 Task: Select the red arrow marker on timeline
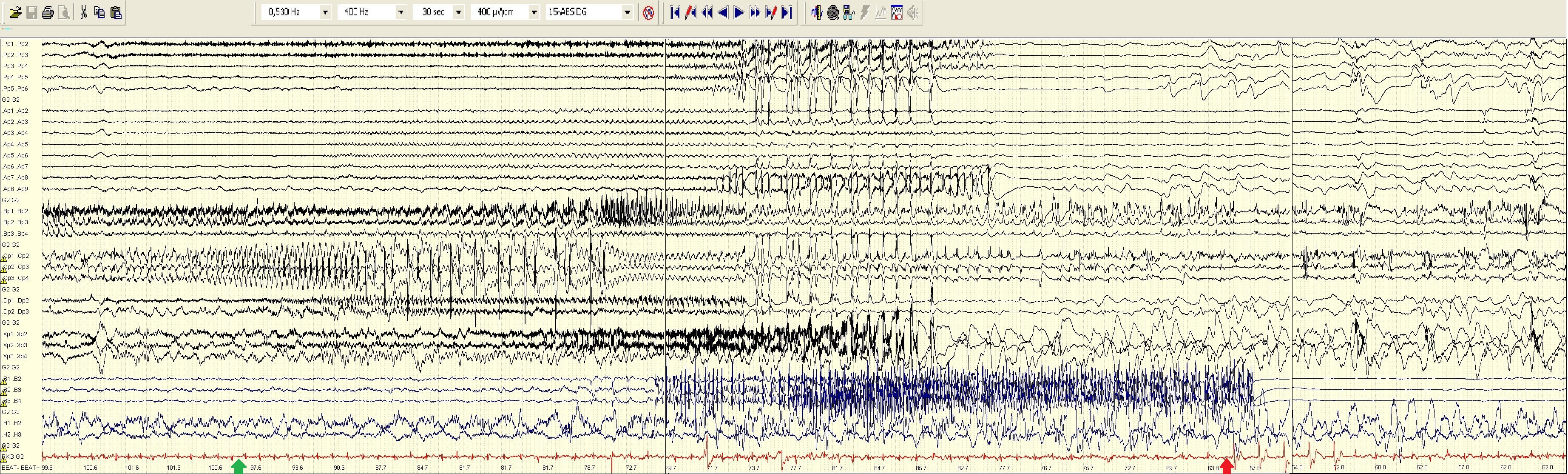[x=1227, y=467]
